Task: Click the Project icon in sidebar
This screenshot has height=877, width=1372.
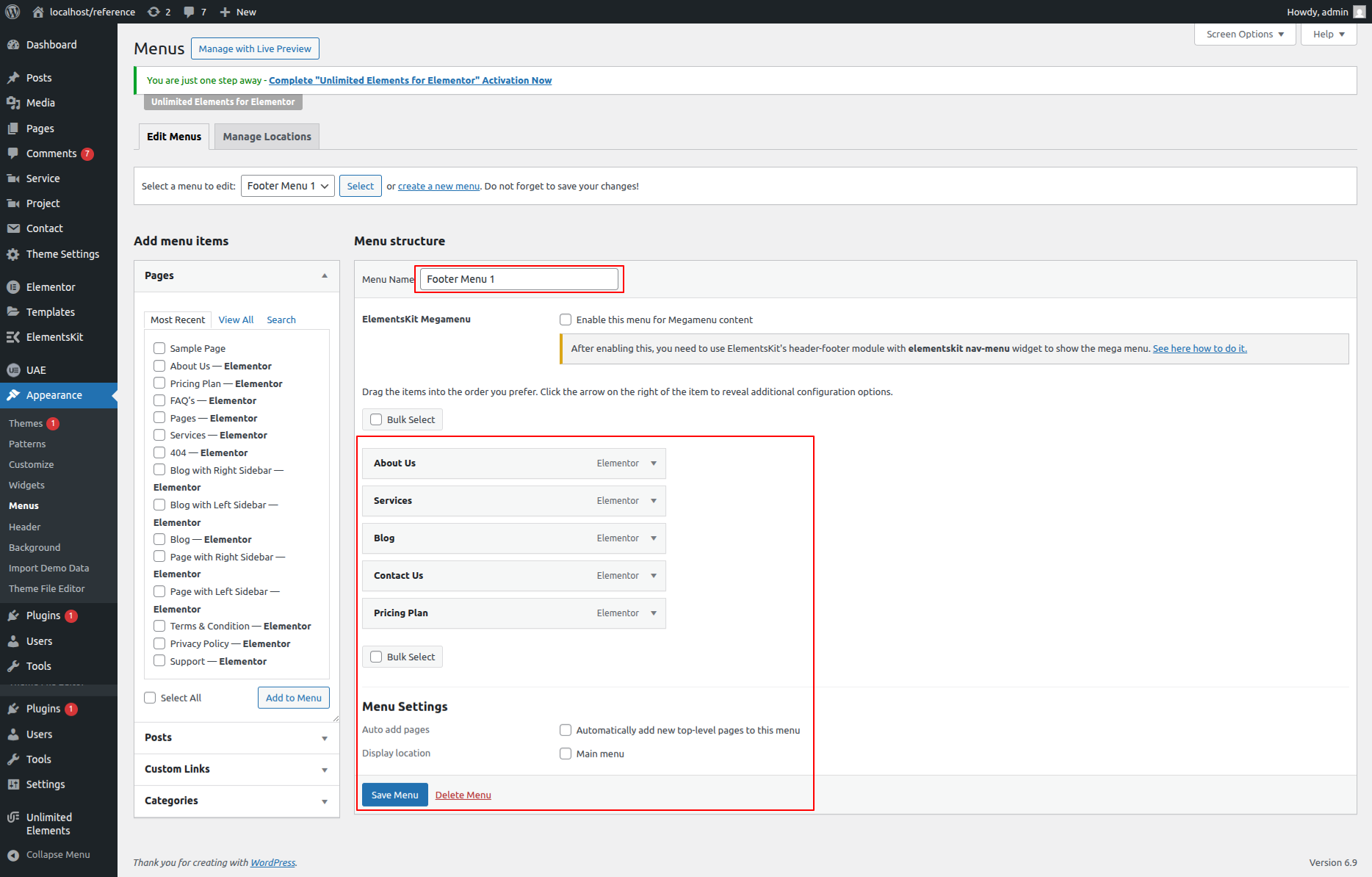Action: click(x=13, y=203)
